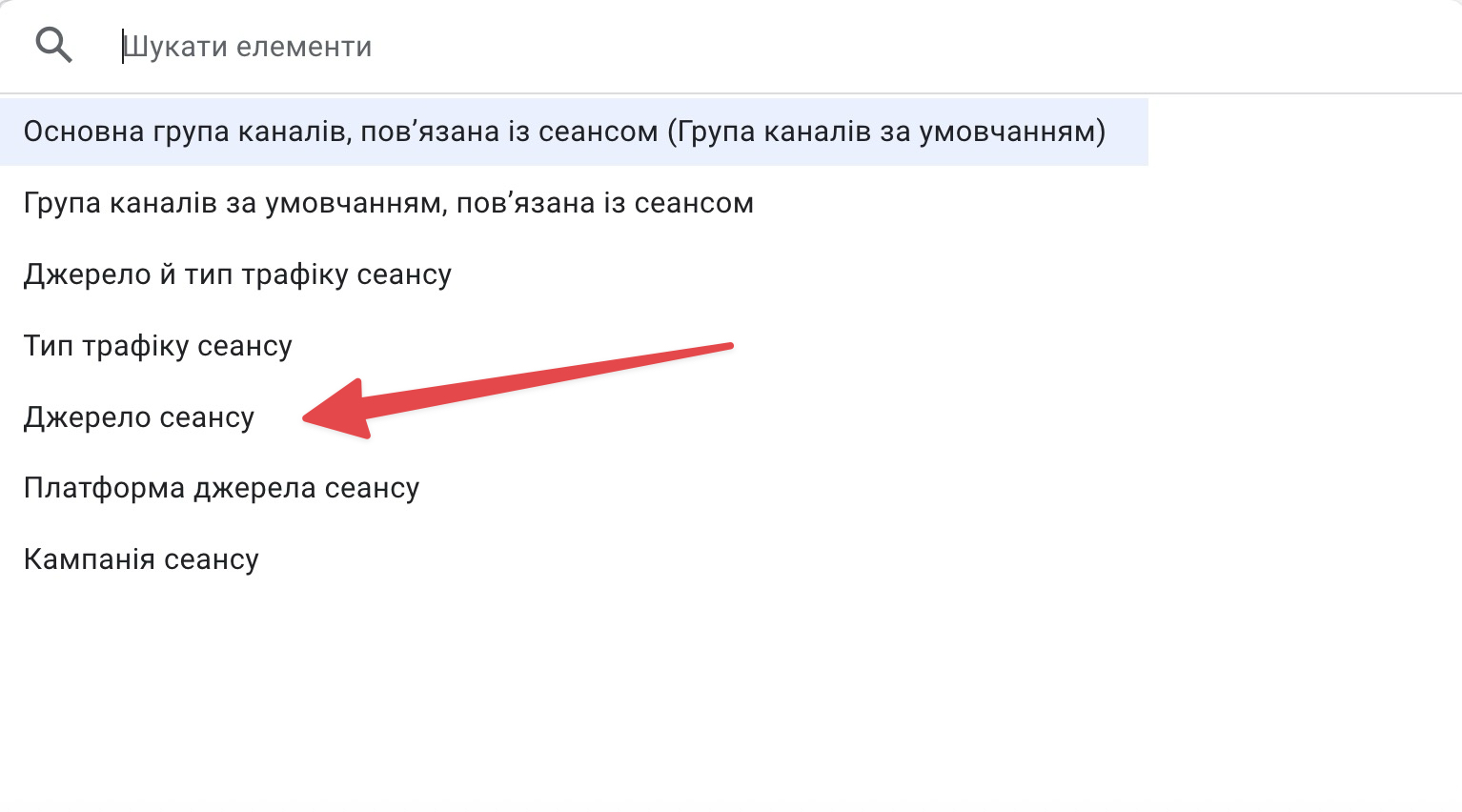Pick the "Тип трафіку сеансу" option
Screen dimensions: 1462x812
point(157,346)
